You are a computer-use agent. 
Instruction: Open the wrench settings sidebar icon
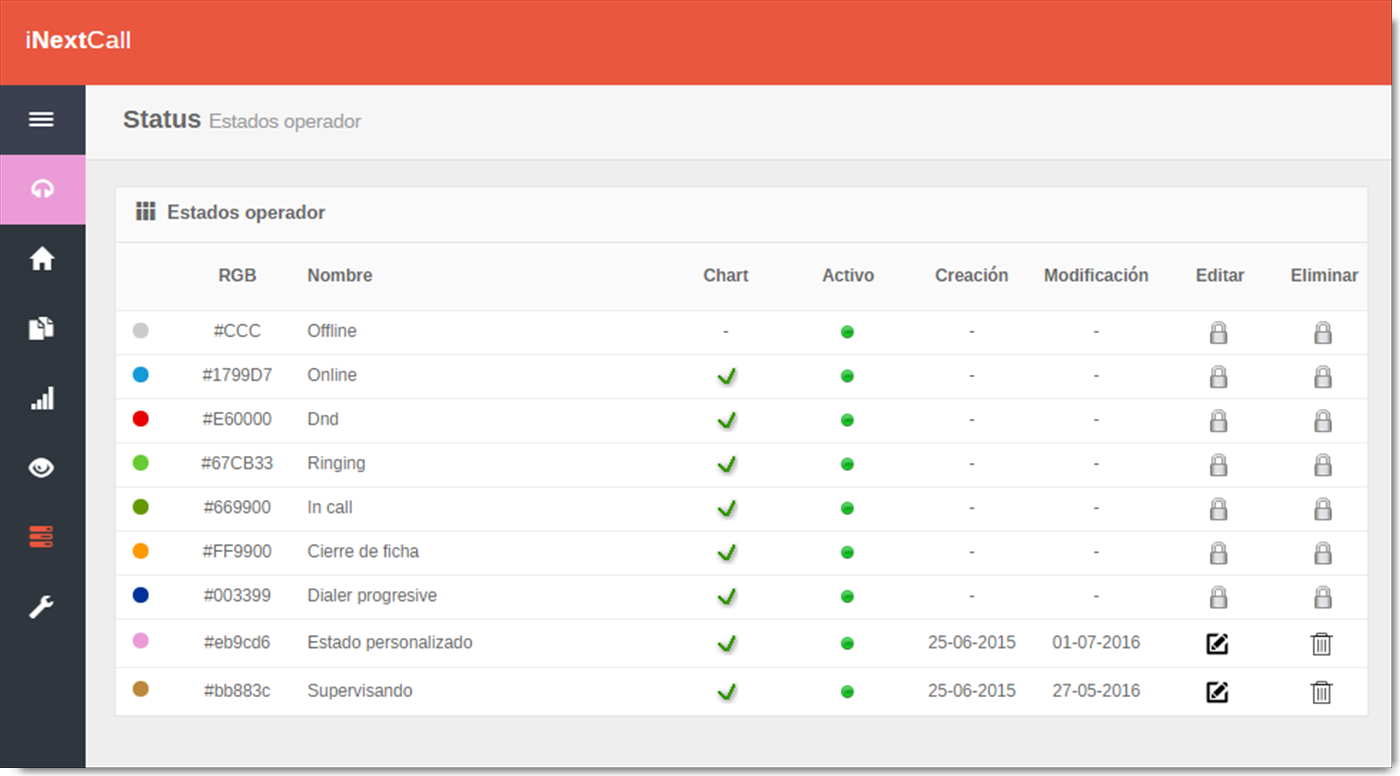[41, 607]
